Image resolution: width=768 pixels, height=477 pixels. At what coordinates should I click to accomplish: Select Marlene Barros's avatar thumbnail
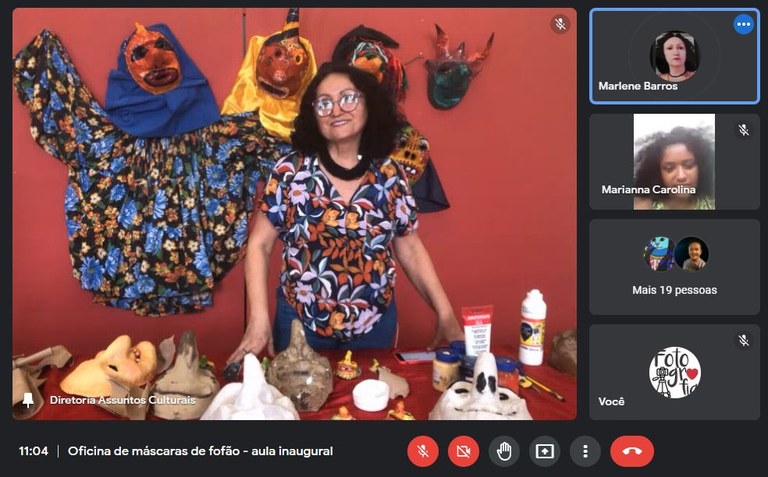click(x=674, y=54)
